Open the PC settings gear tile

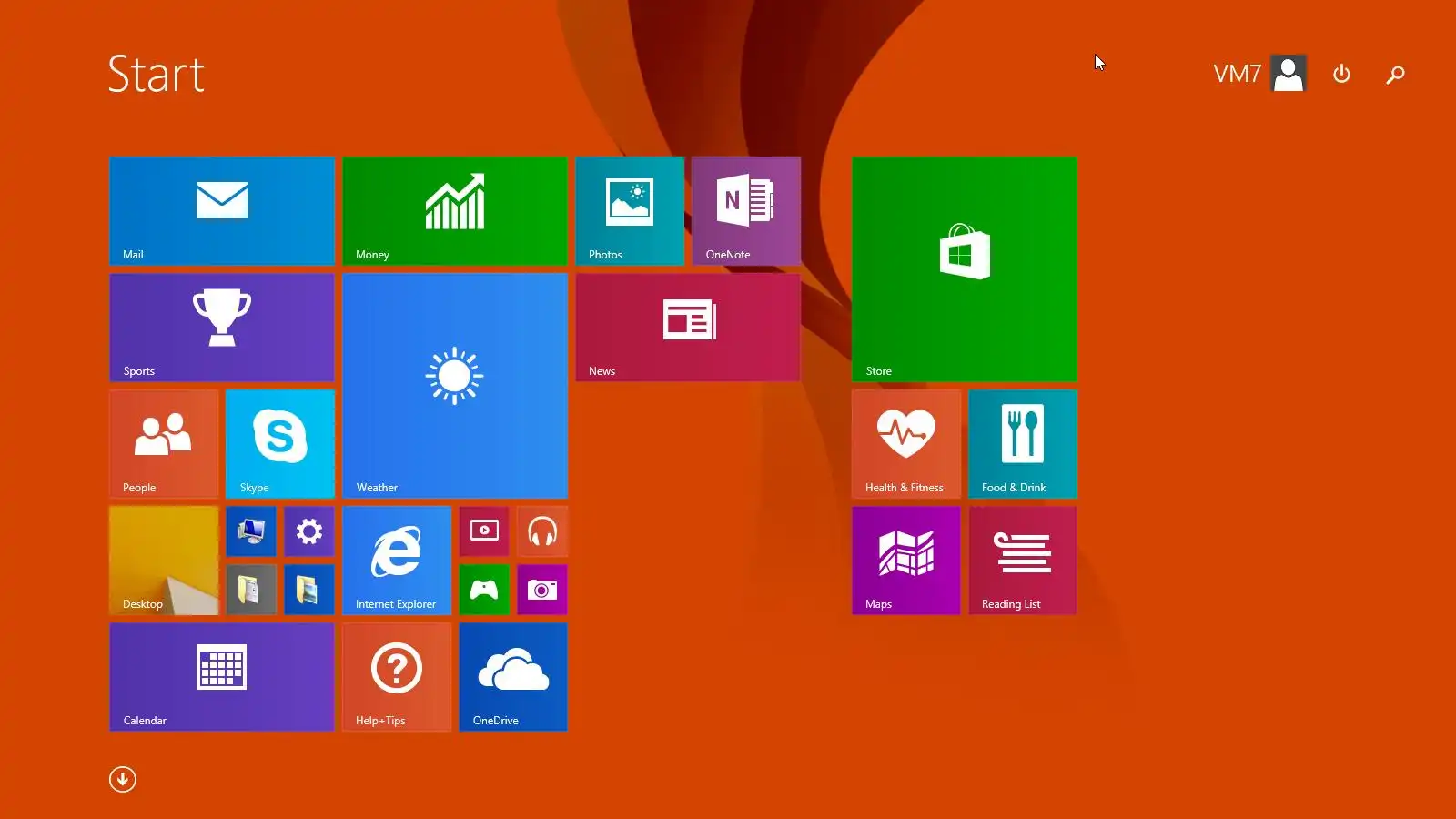coord(309,531)
